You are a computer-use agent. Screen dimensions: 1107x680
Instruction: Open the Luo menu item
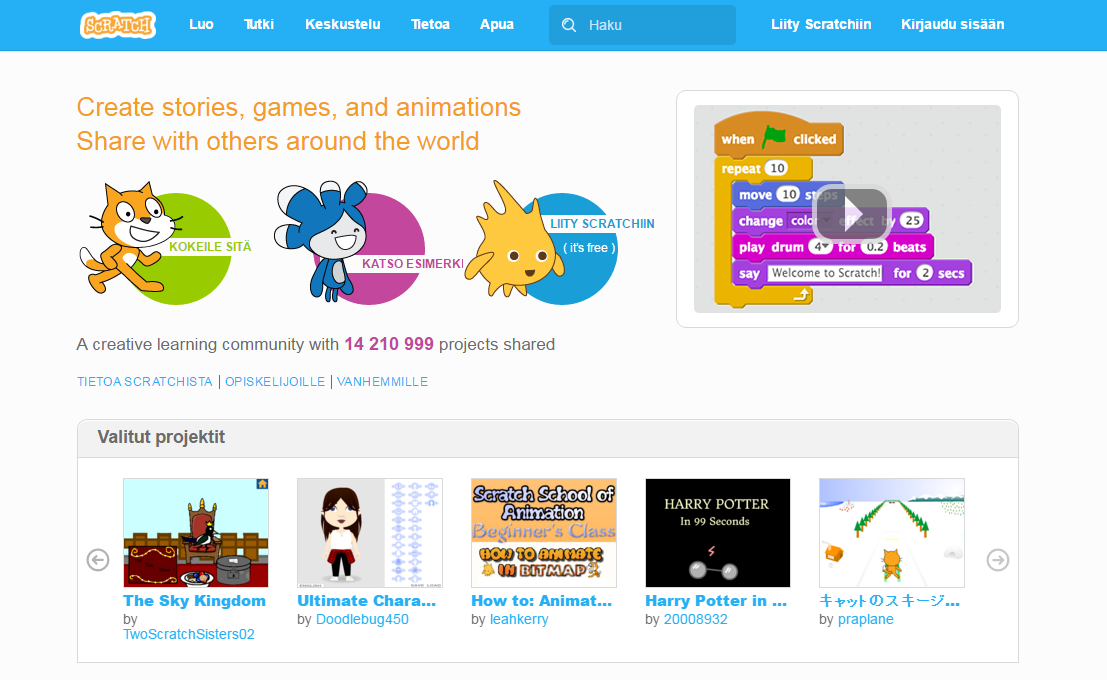tap(201, 25)
